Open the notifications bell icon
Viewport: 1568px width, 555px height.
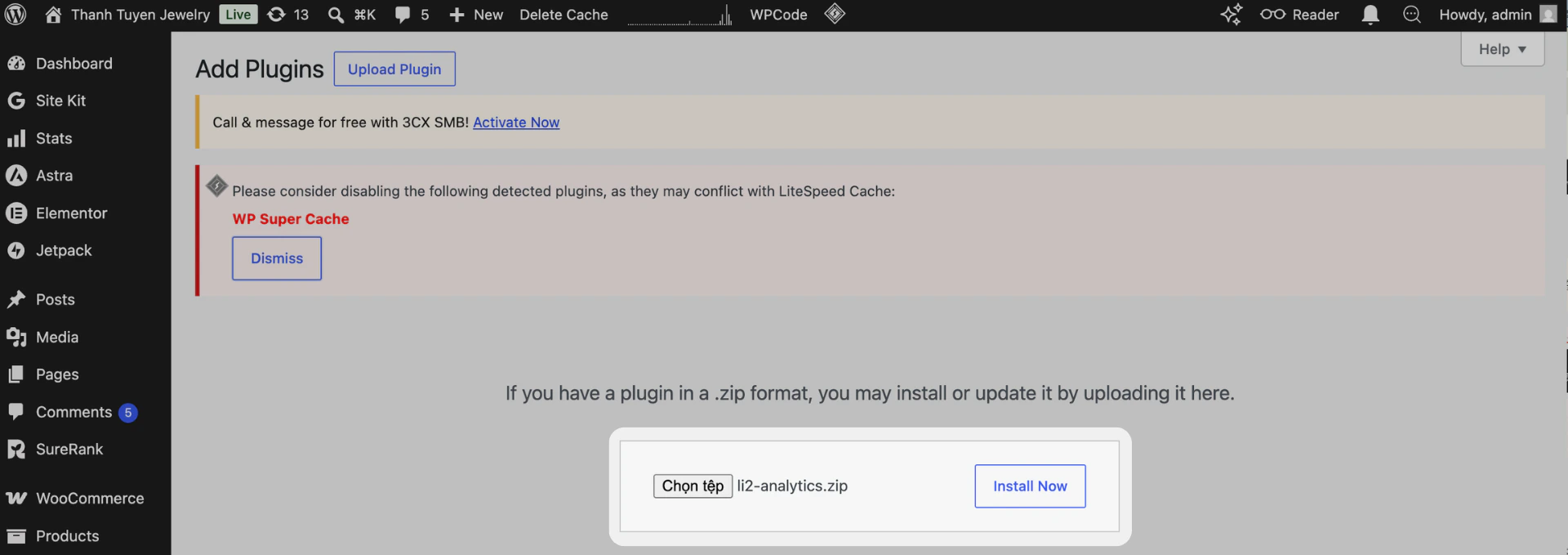pos(1370,15)
